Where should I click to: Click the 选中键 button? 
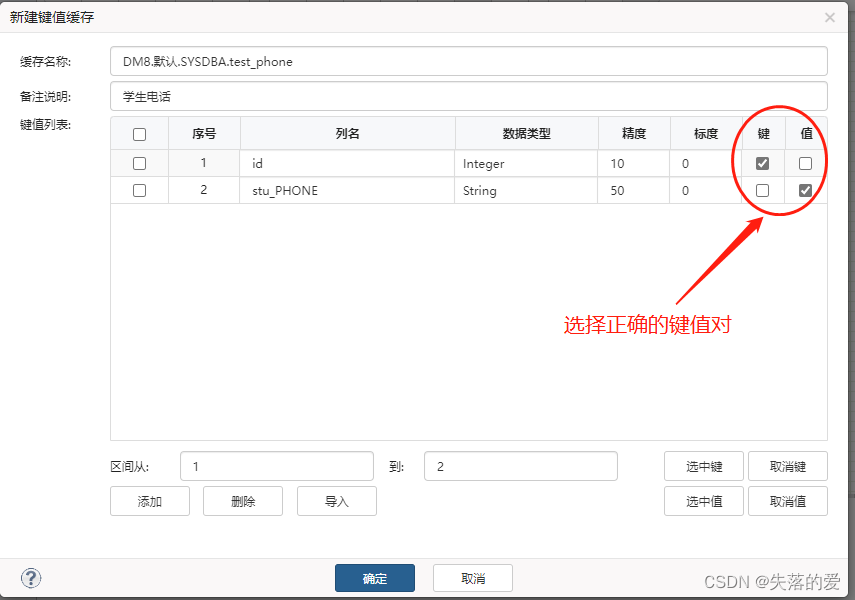704,466
